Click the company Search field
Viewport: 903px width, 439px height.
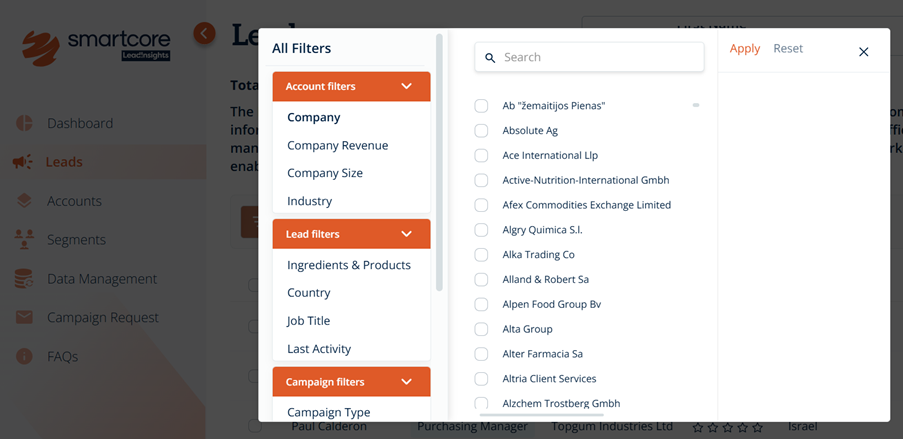pyautogui.click(x=600, y=58)
